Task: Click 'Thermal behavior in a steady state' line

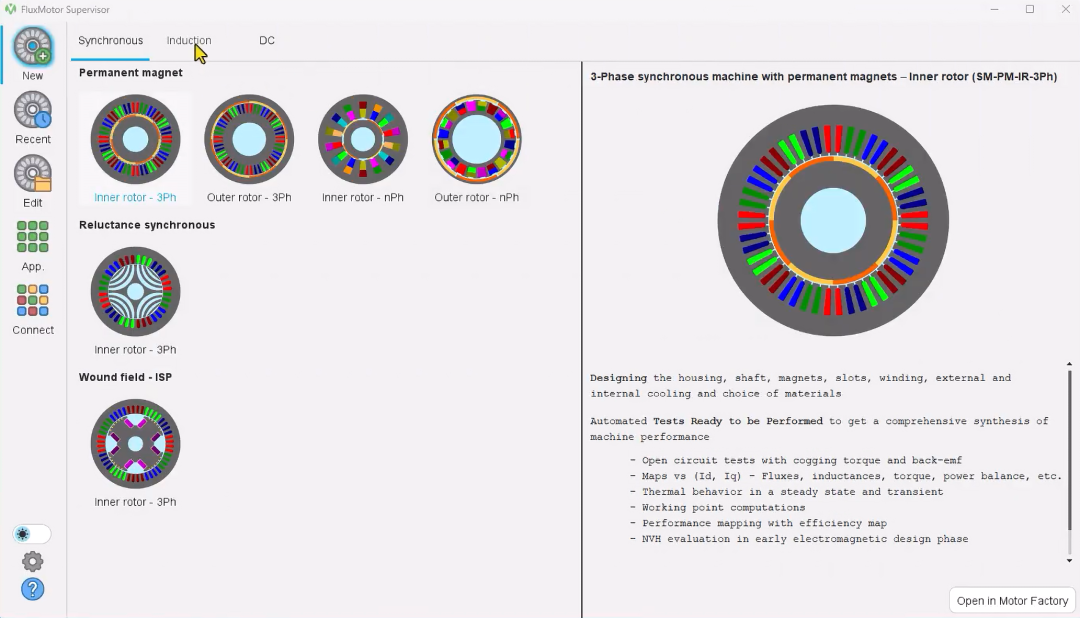Action: pos(786,492)
